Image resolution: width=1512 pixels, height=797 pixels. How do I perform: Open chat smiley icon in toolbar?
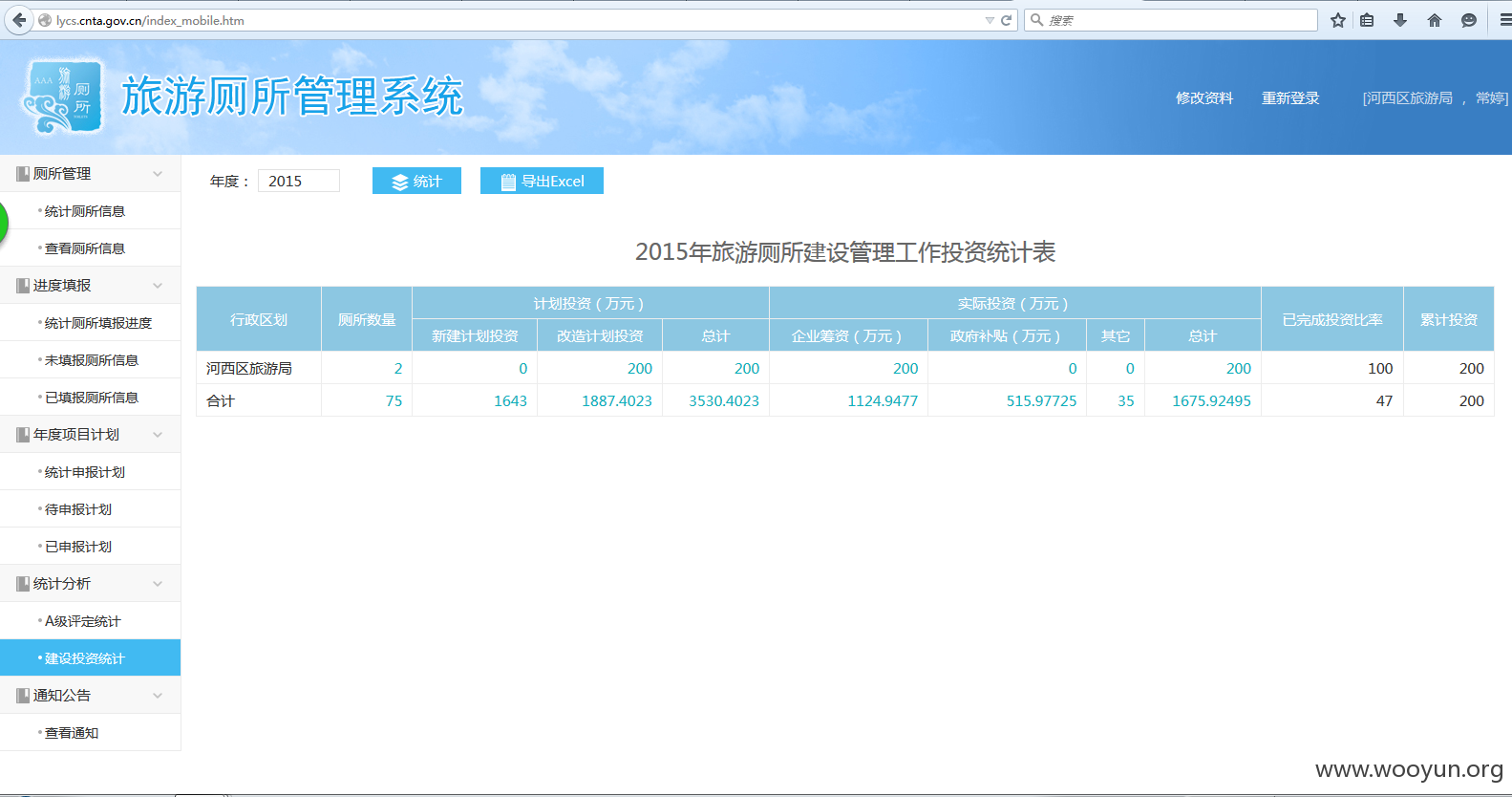click(1469, 20)
